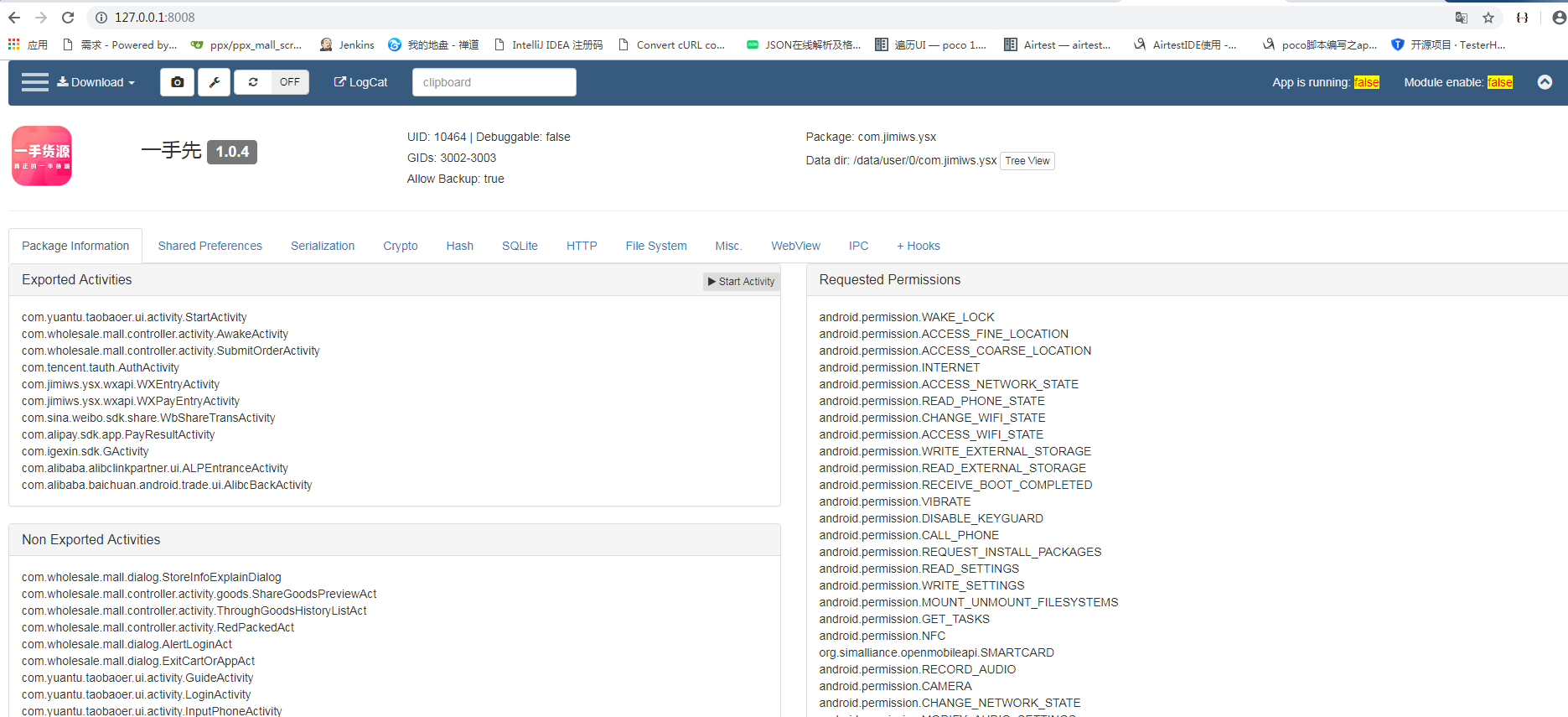Select the ALPEntranceActivity entry

pos(155,468)
